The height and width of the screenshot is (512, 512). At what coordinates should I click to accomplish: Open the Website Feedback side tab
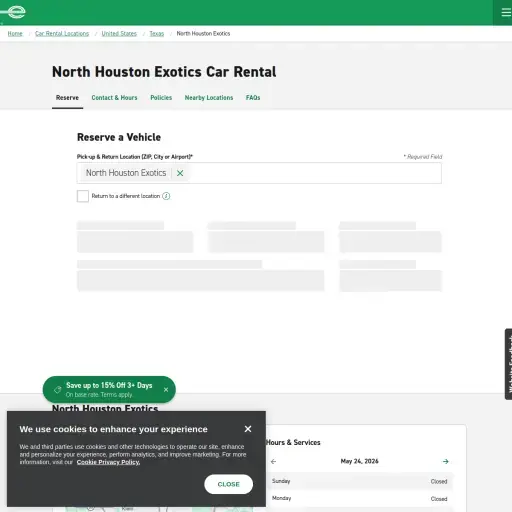508,364
